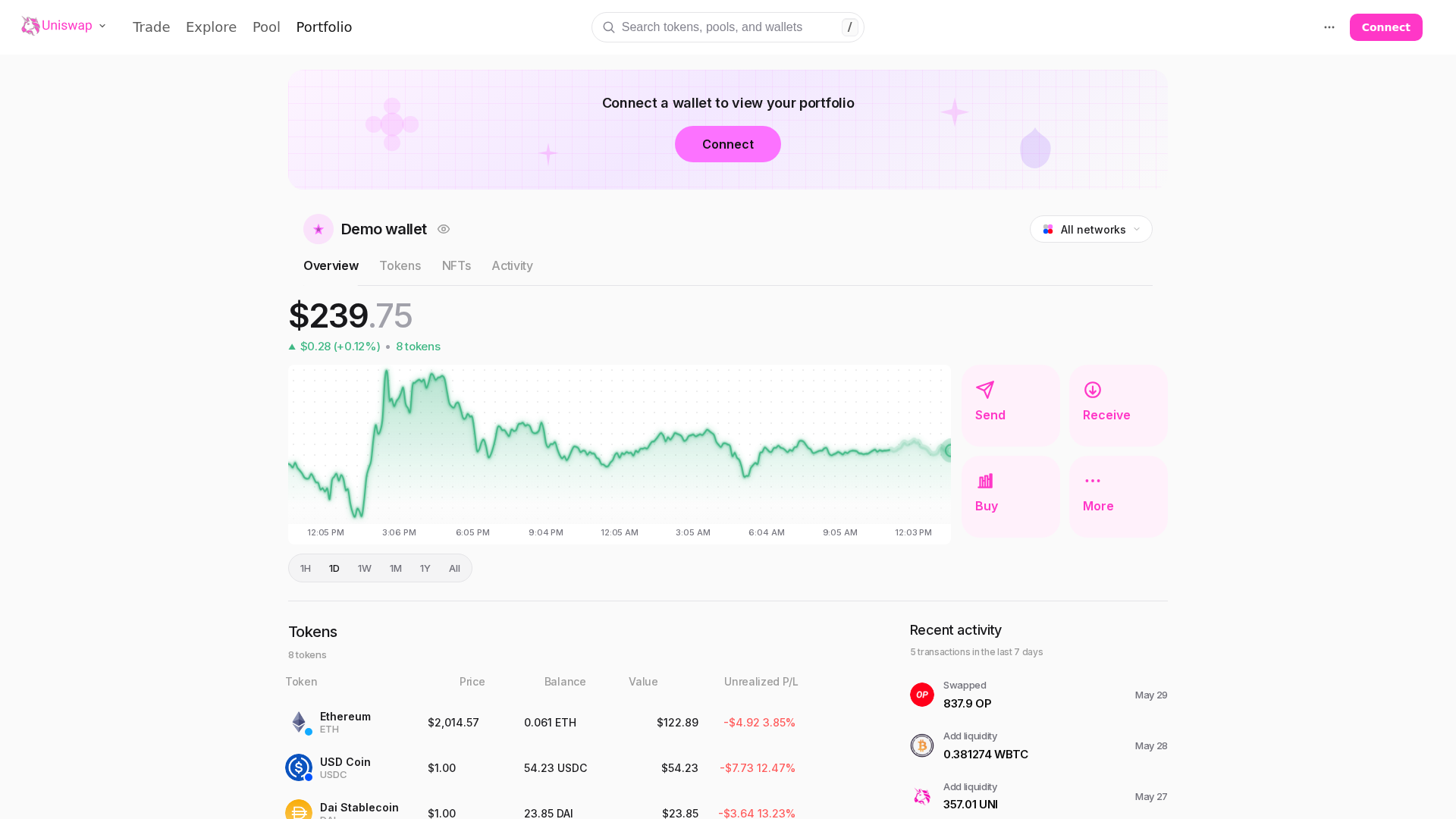Image resolution: width=1456 pixels, height=819 pixels.
Task: Select the 1H chart range
Action: (306, 568)
